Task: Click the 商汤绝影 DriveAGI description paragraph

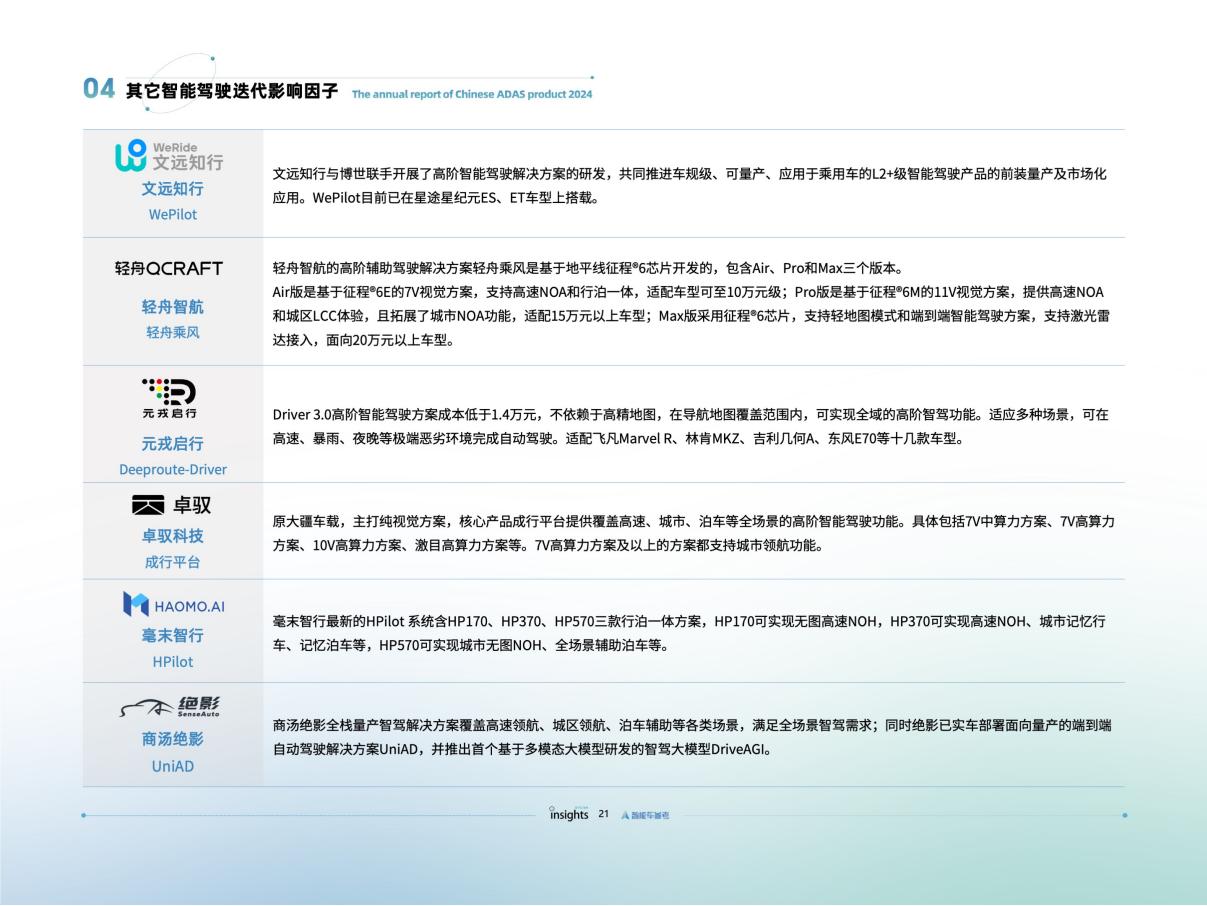Action: 691,737
